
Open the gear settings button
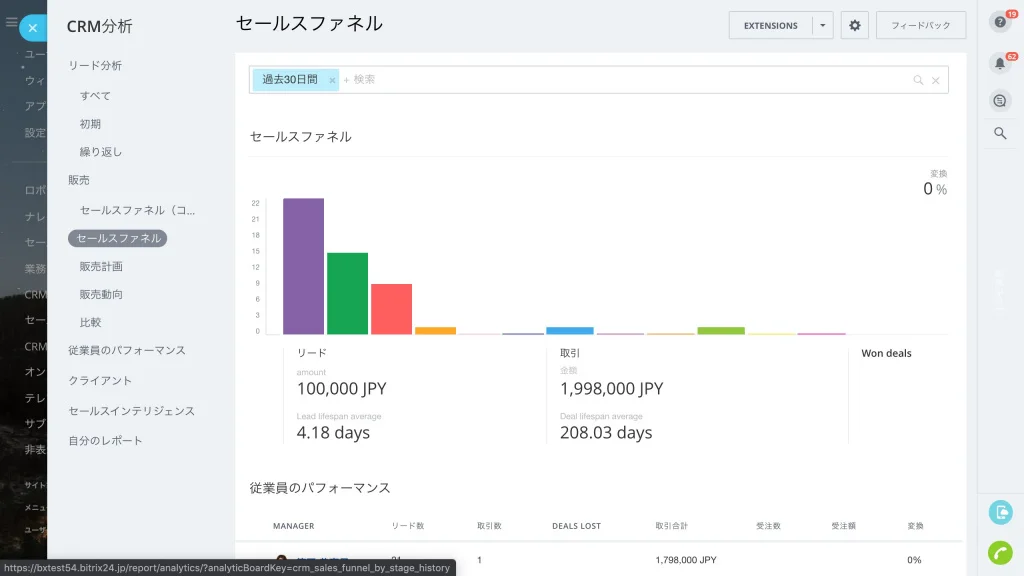[x=854, y=25]
